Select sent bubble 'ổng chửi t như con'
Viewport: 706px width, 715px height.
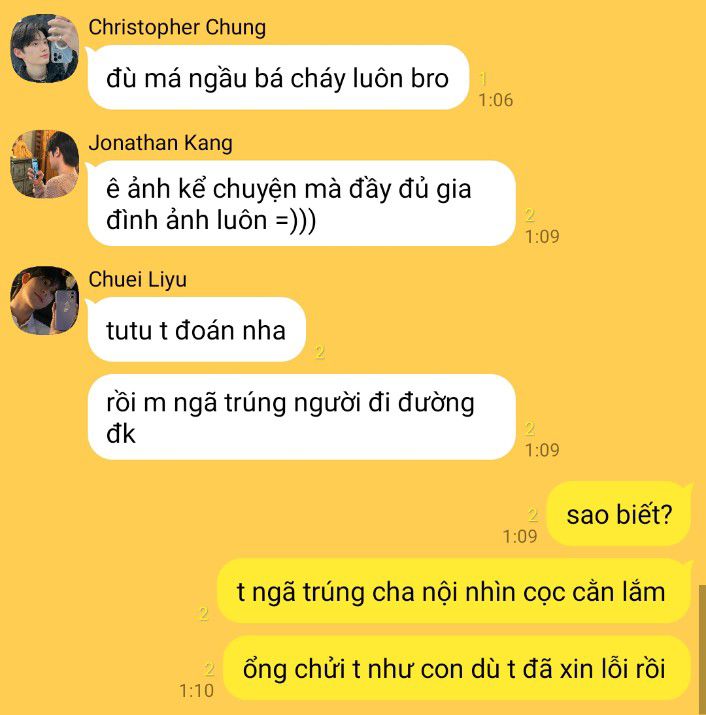(457, 668)
